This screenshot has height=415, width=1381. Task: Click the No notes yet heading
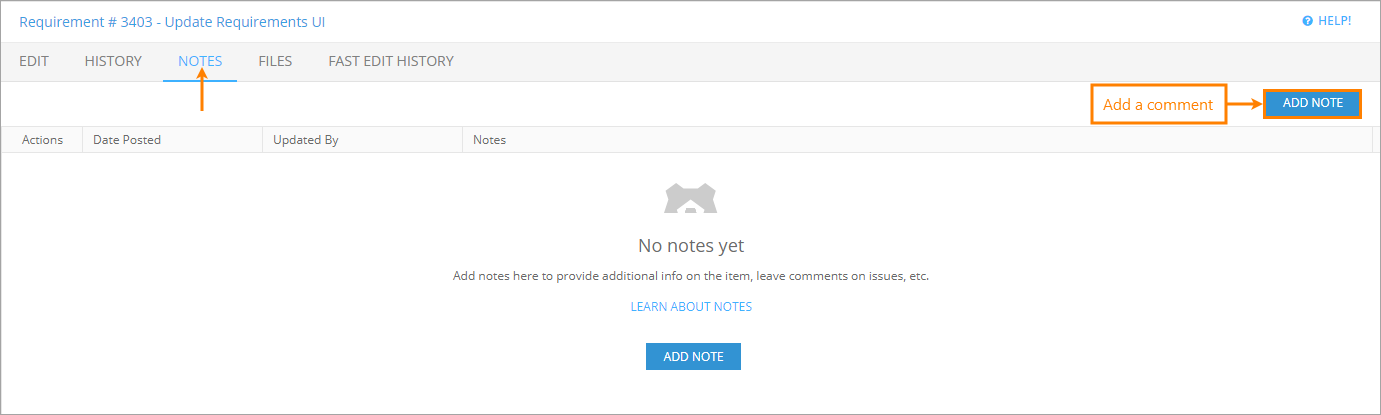click(x=691, y=246)
